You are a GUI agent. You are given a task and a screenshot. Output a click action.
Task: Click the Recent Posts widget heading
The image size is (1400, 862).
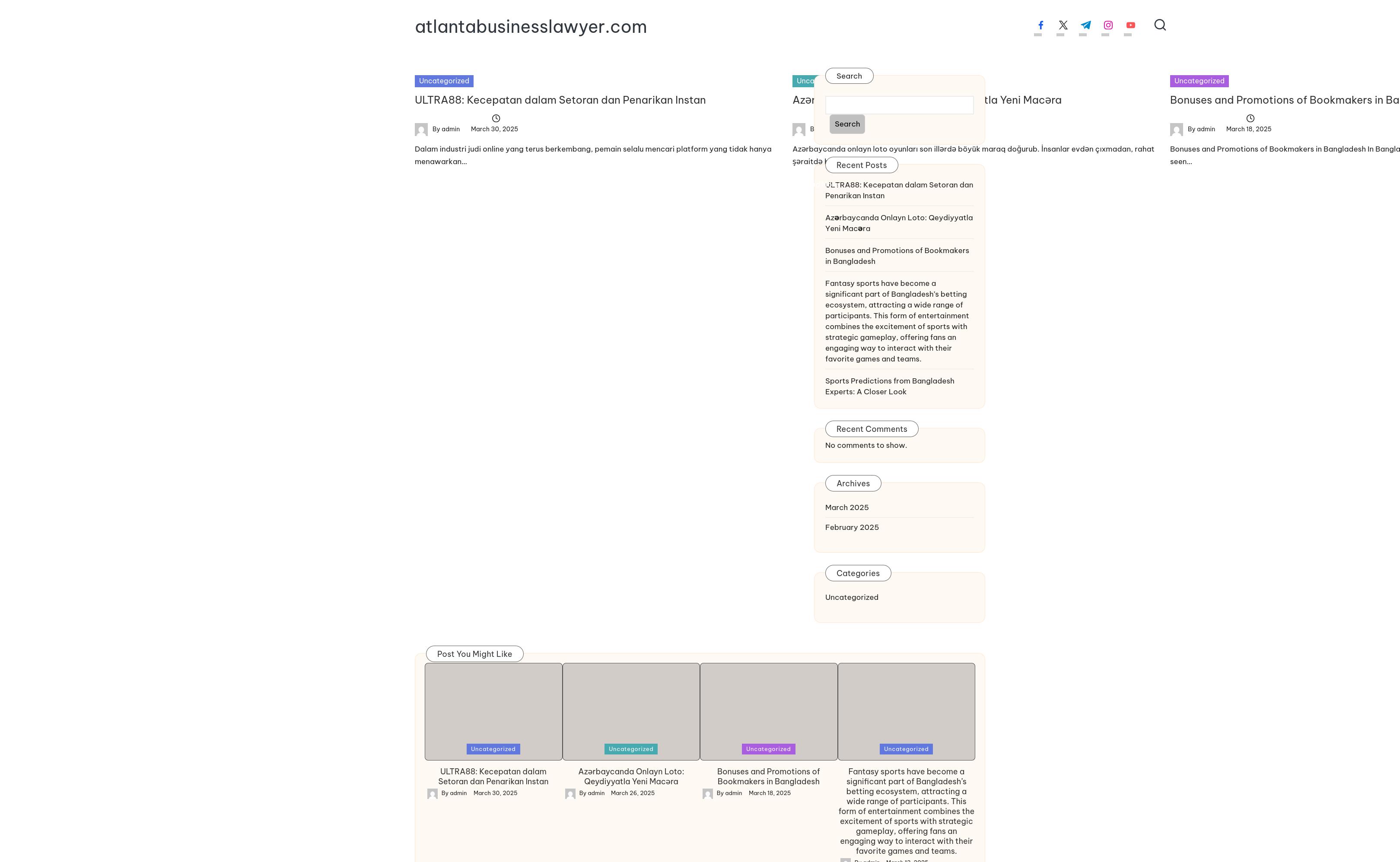[x=861, y=165]
